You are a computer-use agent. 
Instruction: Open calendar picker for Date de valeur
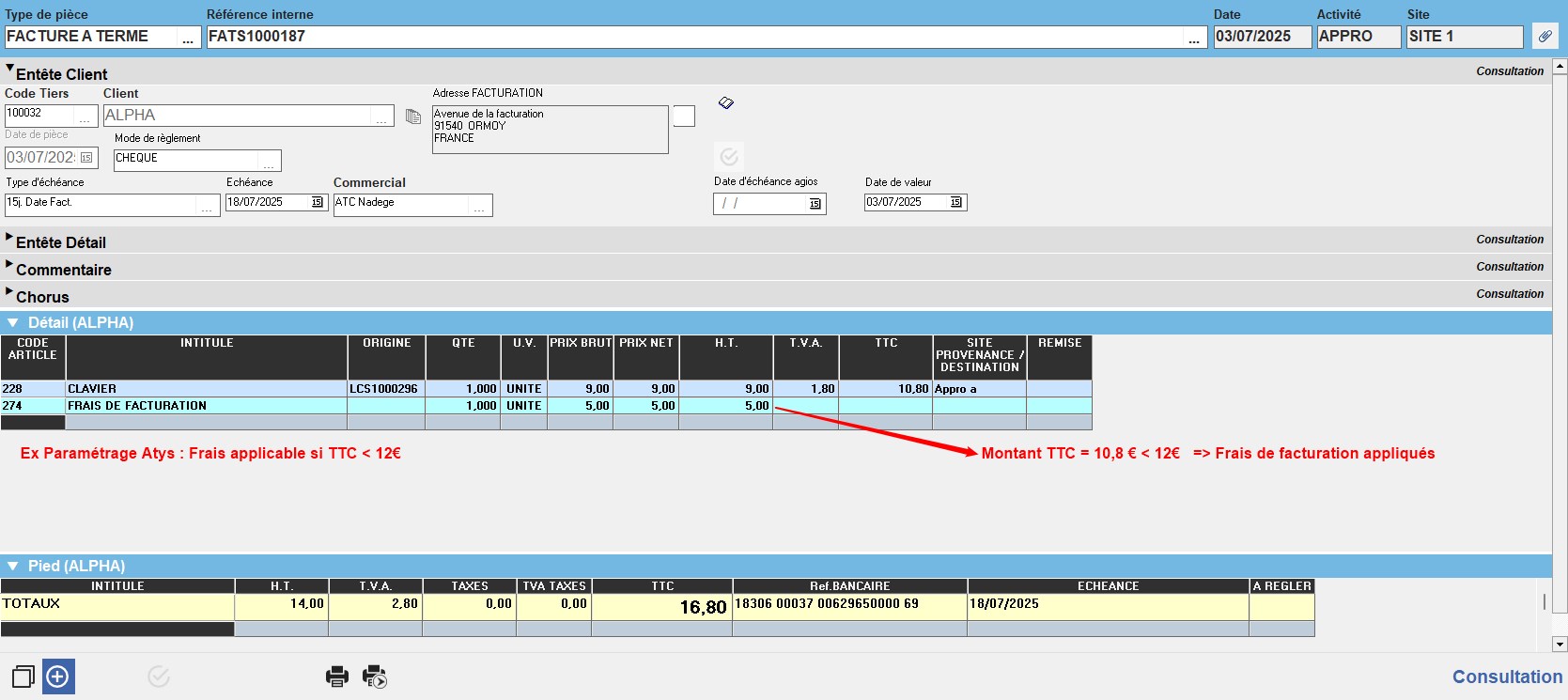coord(955,202)
